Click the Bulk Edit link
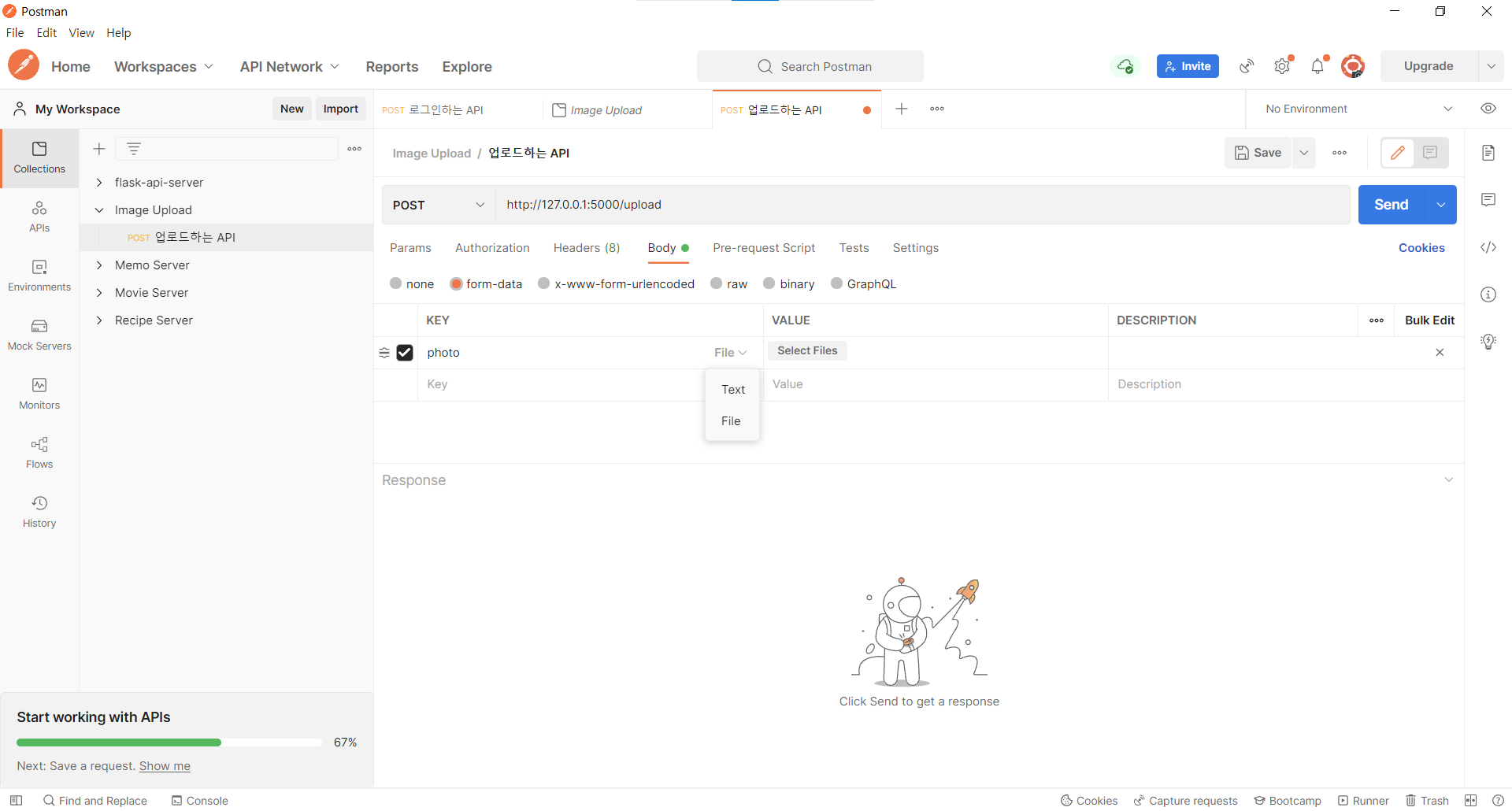This screenshot has width=1512, height=811. point(1429,320)
